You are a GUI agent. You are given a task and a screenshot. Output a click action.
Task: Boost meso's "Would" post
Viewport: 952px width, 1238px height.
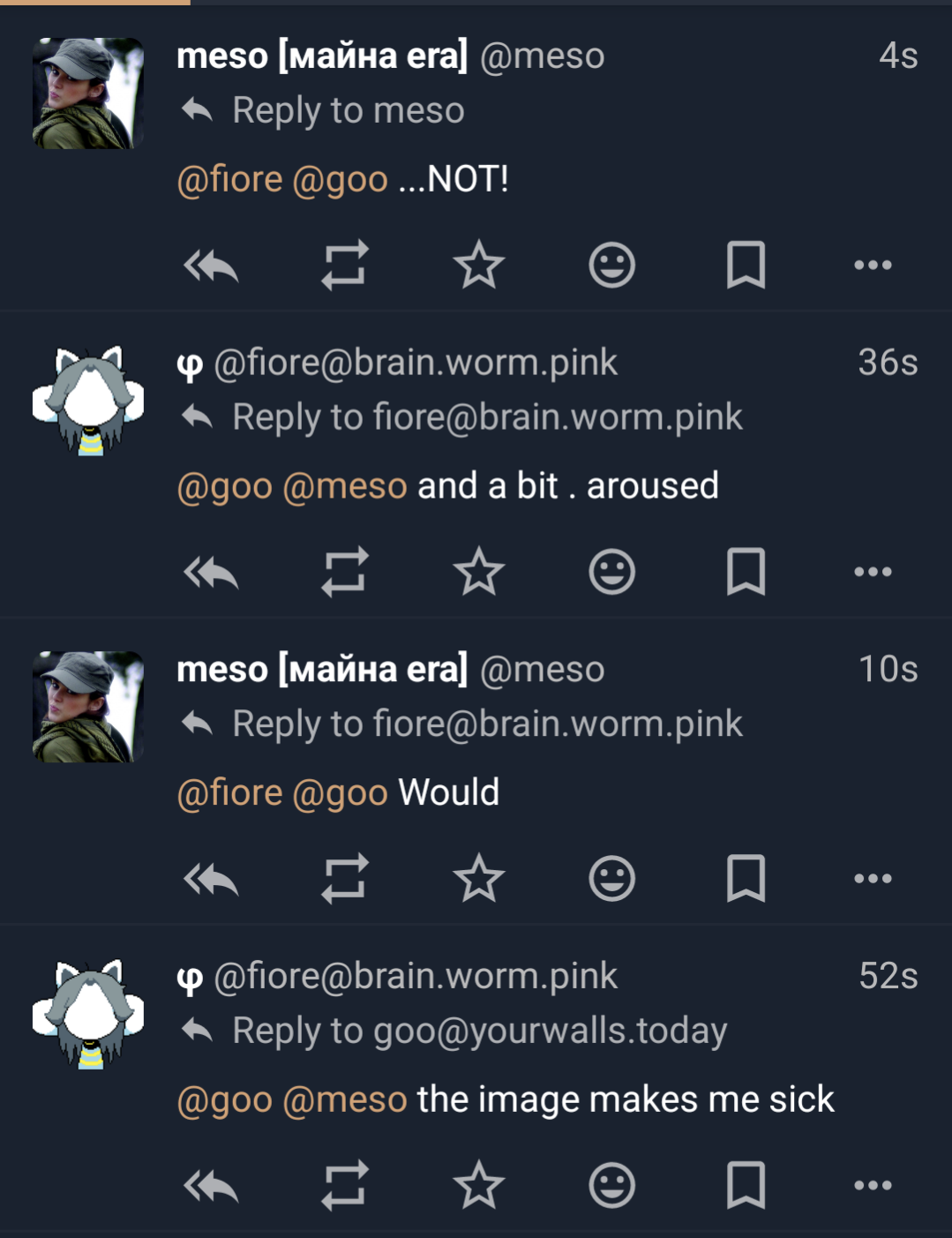pos(344,879)
